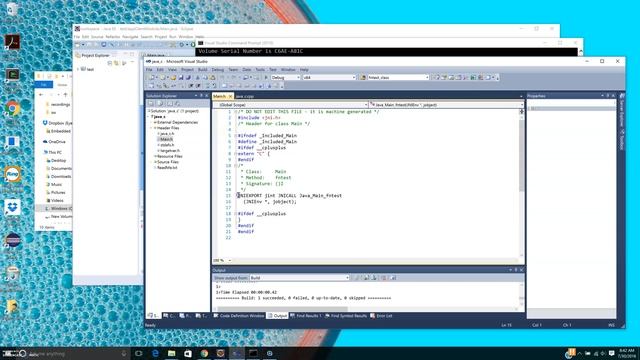Click the Find in Files icon beside the find box
640x360 pixels.
(362, 78)
